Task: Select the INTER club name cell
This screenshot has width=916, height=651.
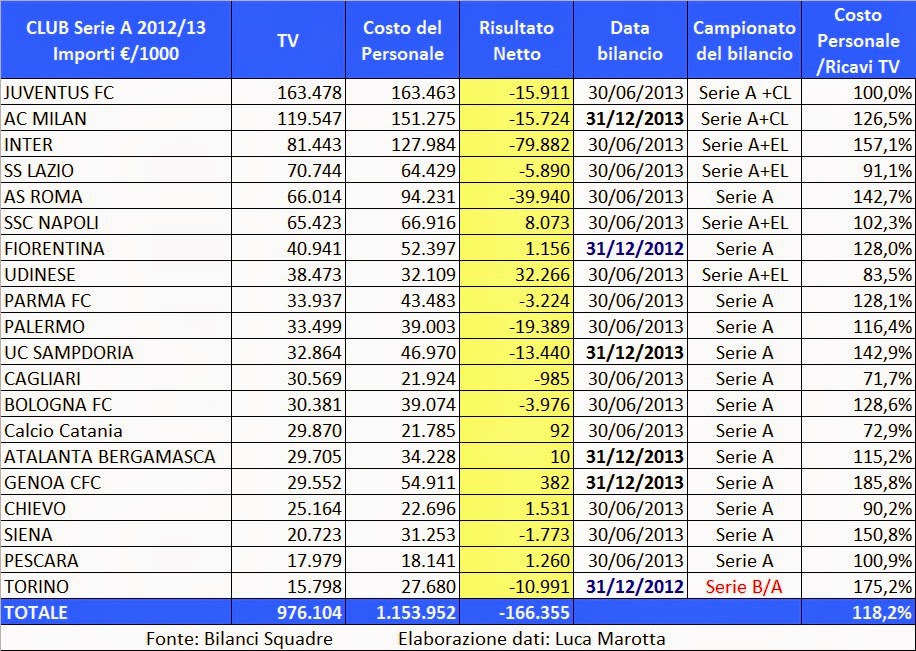Action: coord(116,144)
